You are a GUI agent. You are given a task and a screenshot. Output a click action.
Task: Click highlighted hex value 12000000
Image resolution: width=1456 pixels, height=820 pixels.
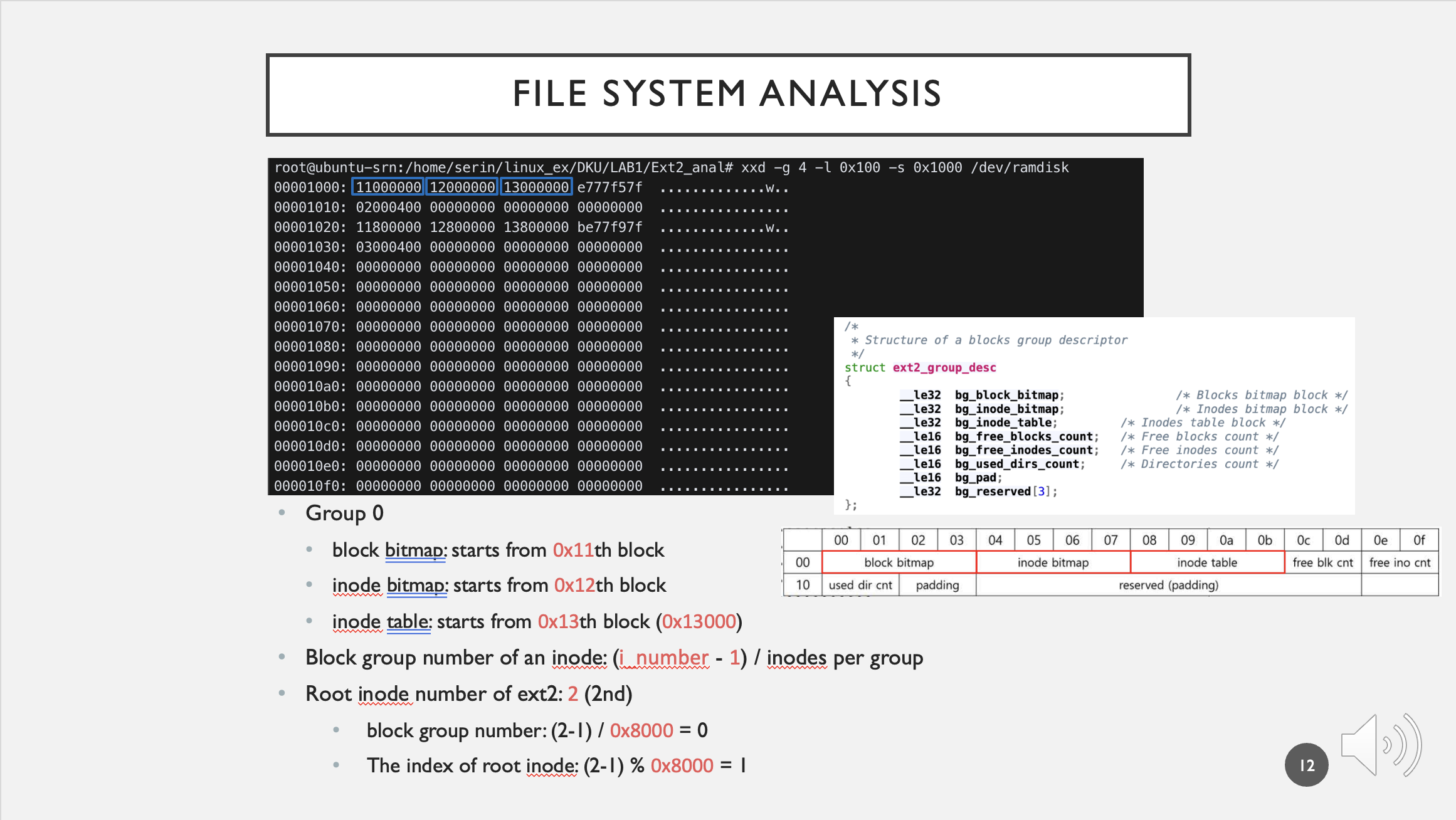[462, 187]
